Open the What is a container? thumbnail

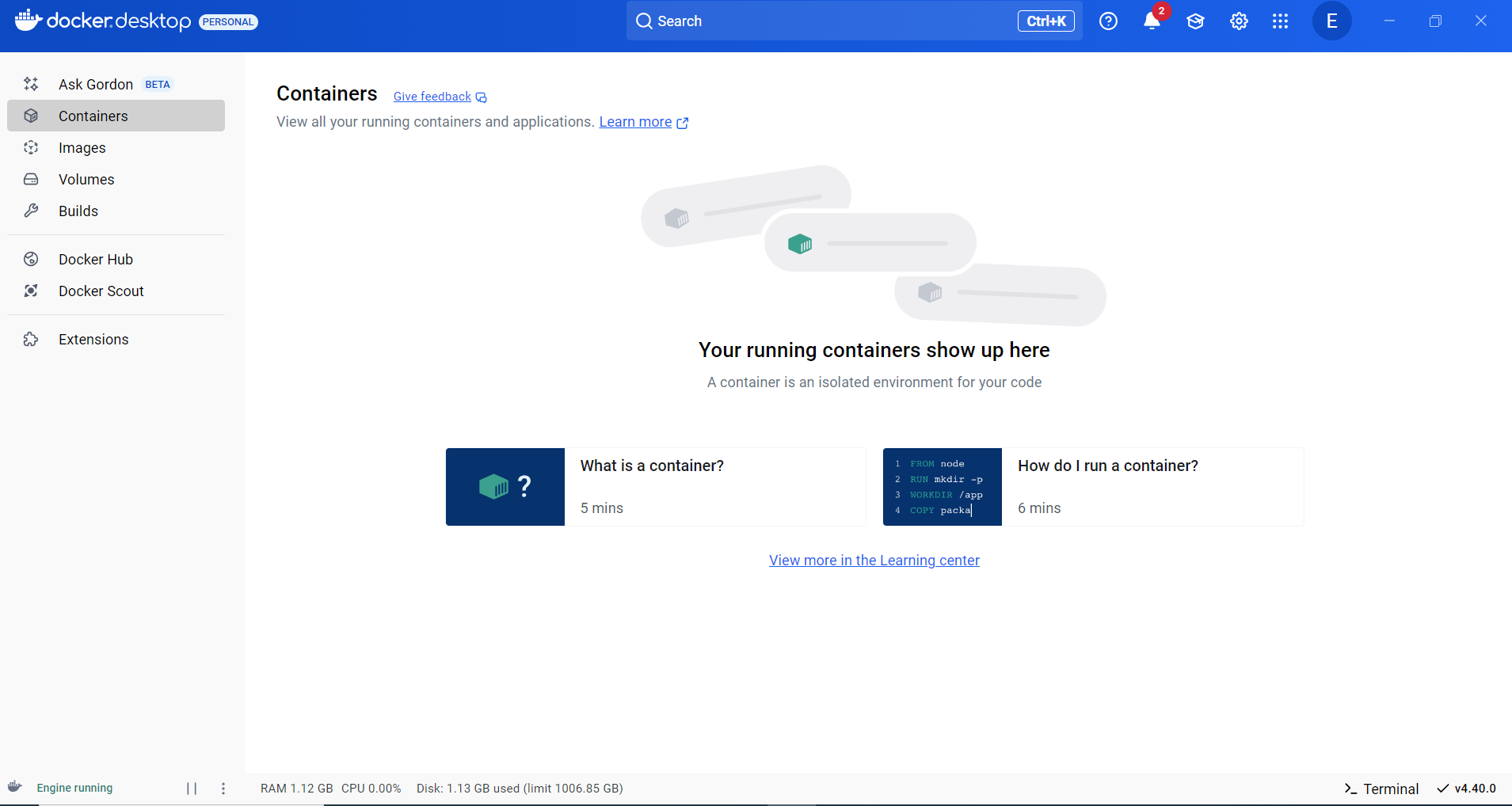point(505,487)
